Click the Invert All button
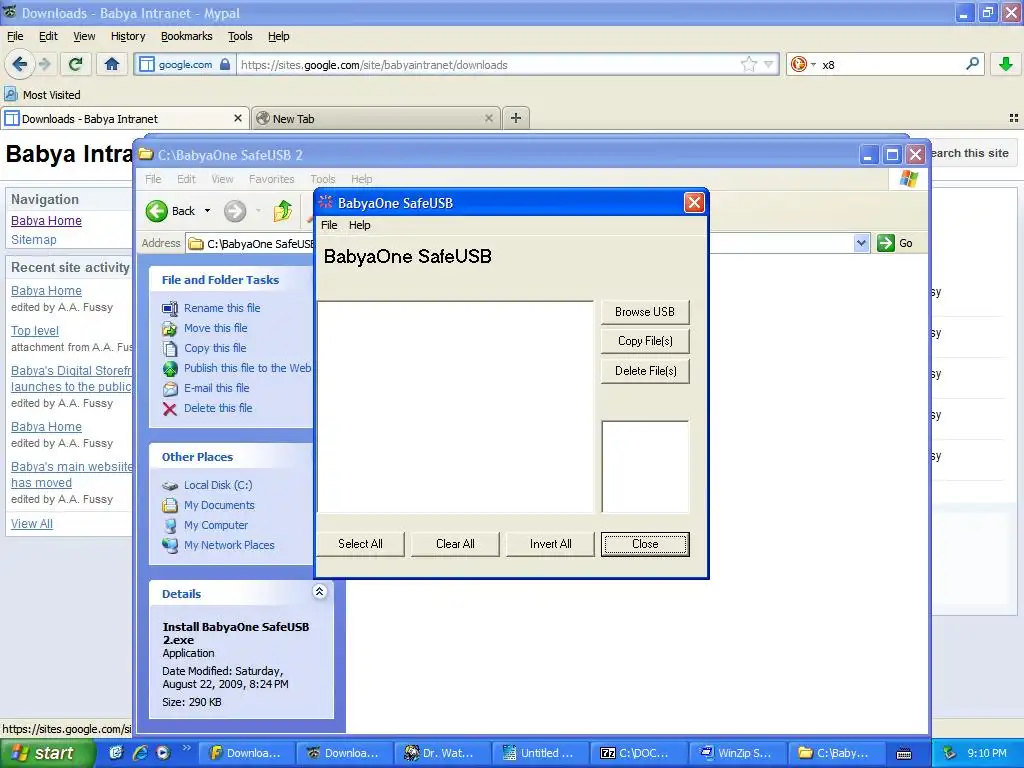The height and width of the screenshot is (768, 1024). point(550,544)
